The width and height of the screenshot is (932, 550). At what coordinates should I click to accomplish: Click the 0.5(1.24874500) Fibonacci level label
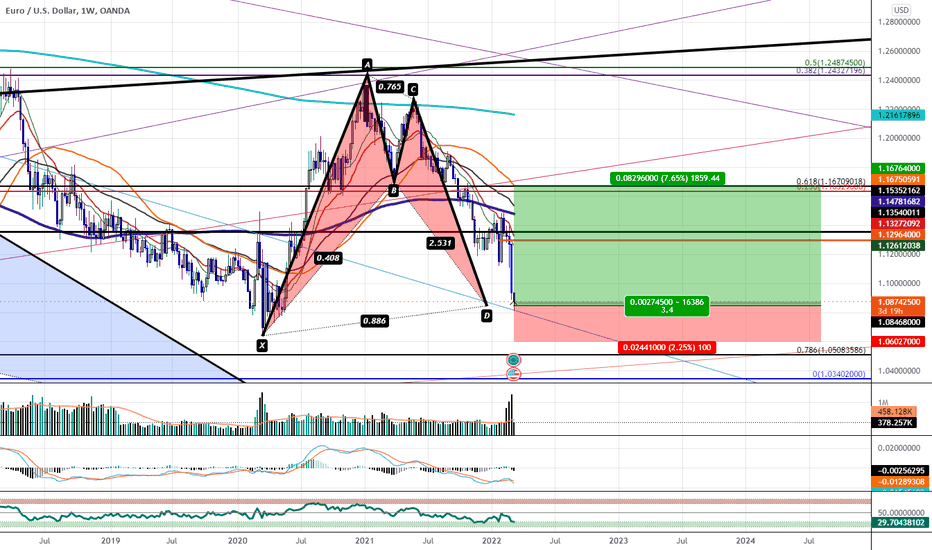coord(835,63)
